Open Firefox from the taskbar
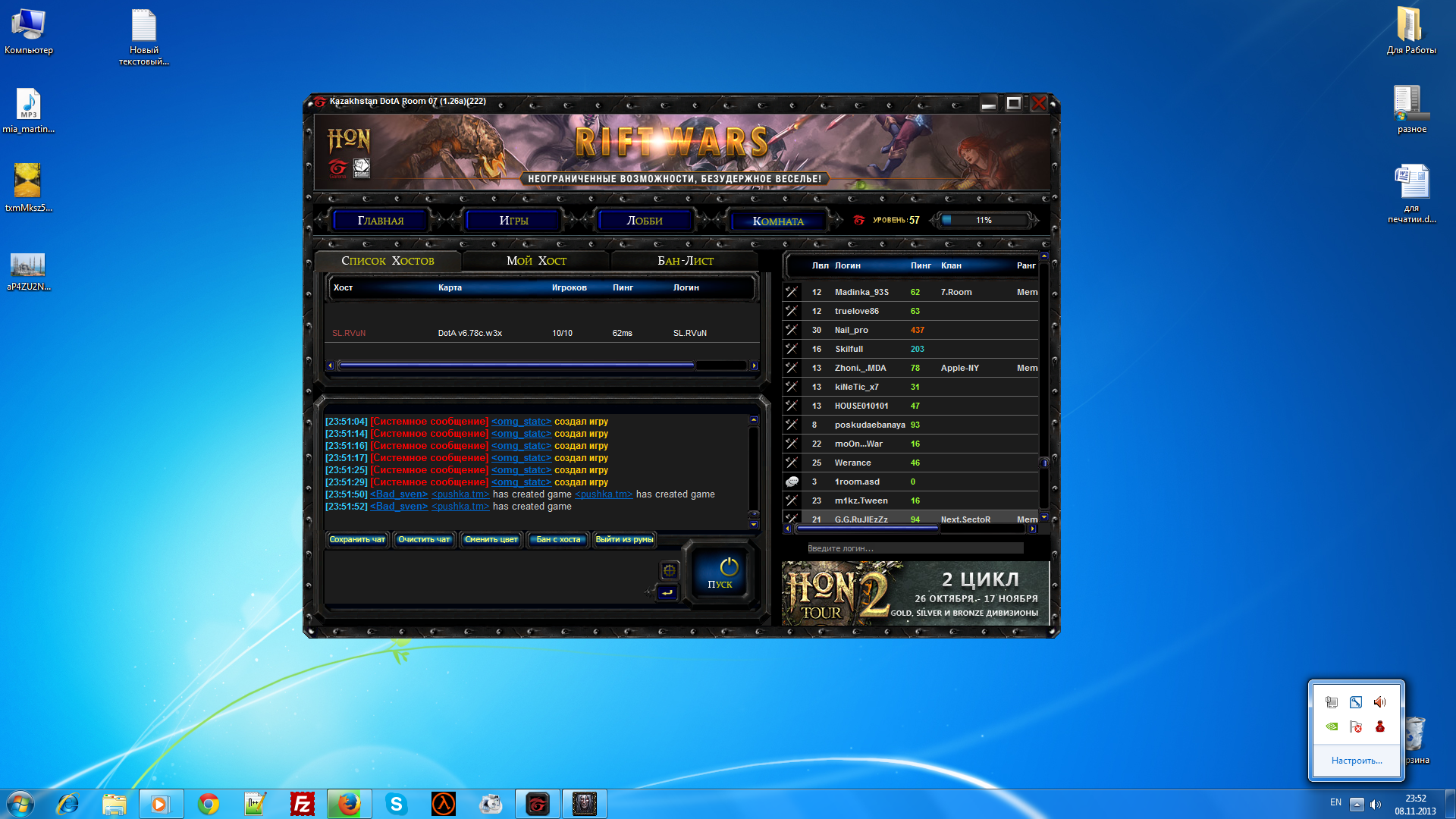The height and width of the screenshot is (819, 1456). pos(350,804)
